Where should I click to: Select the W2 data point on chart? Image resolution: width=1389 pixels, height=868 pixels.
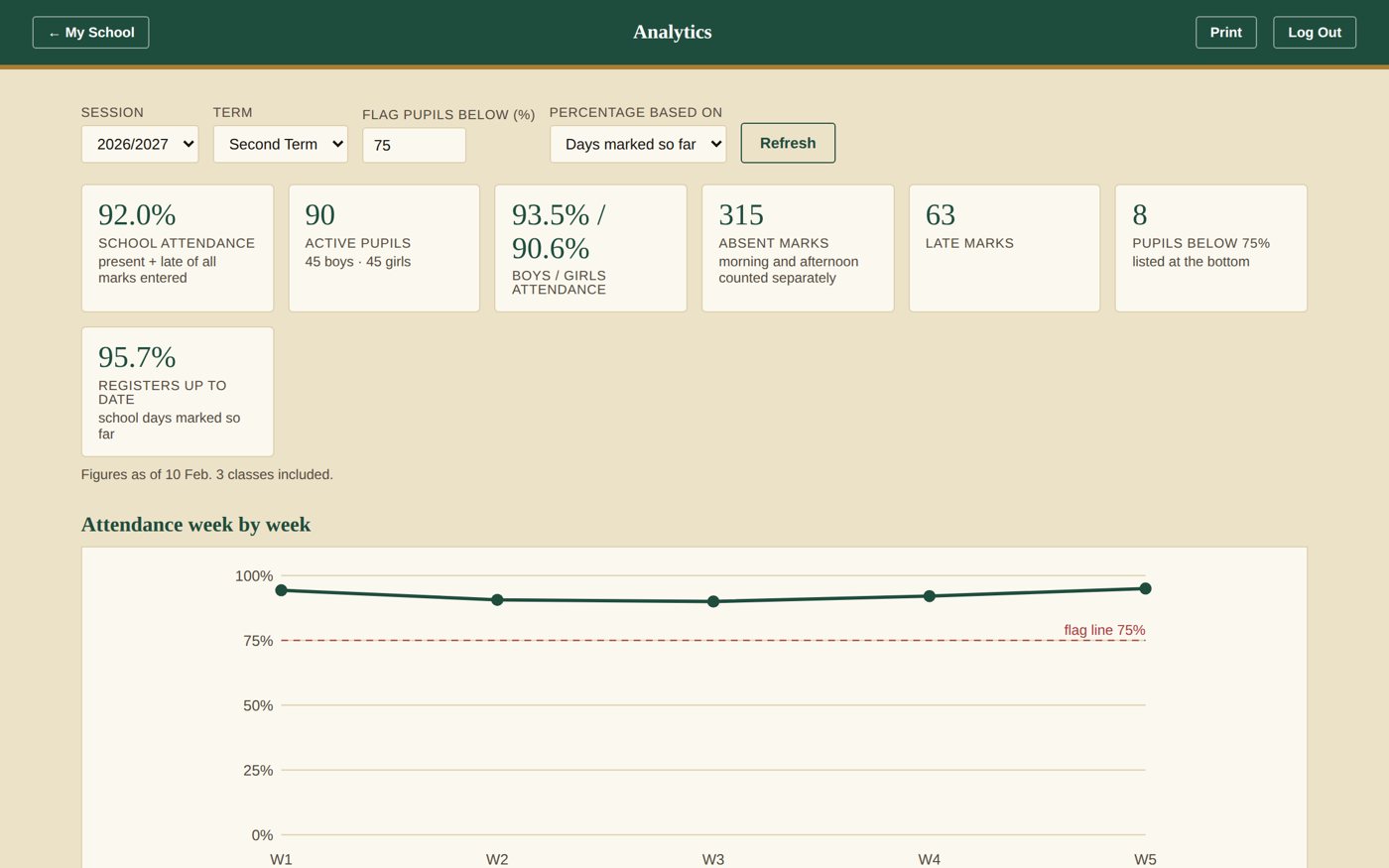pyautogui.click(x=497, y=600)
